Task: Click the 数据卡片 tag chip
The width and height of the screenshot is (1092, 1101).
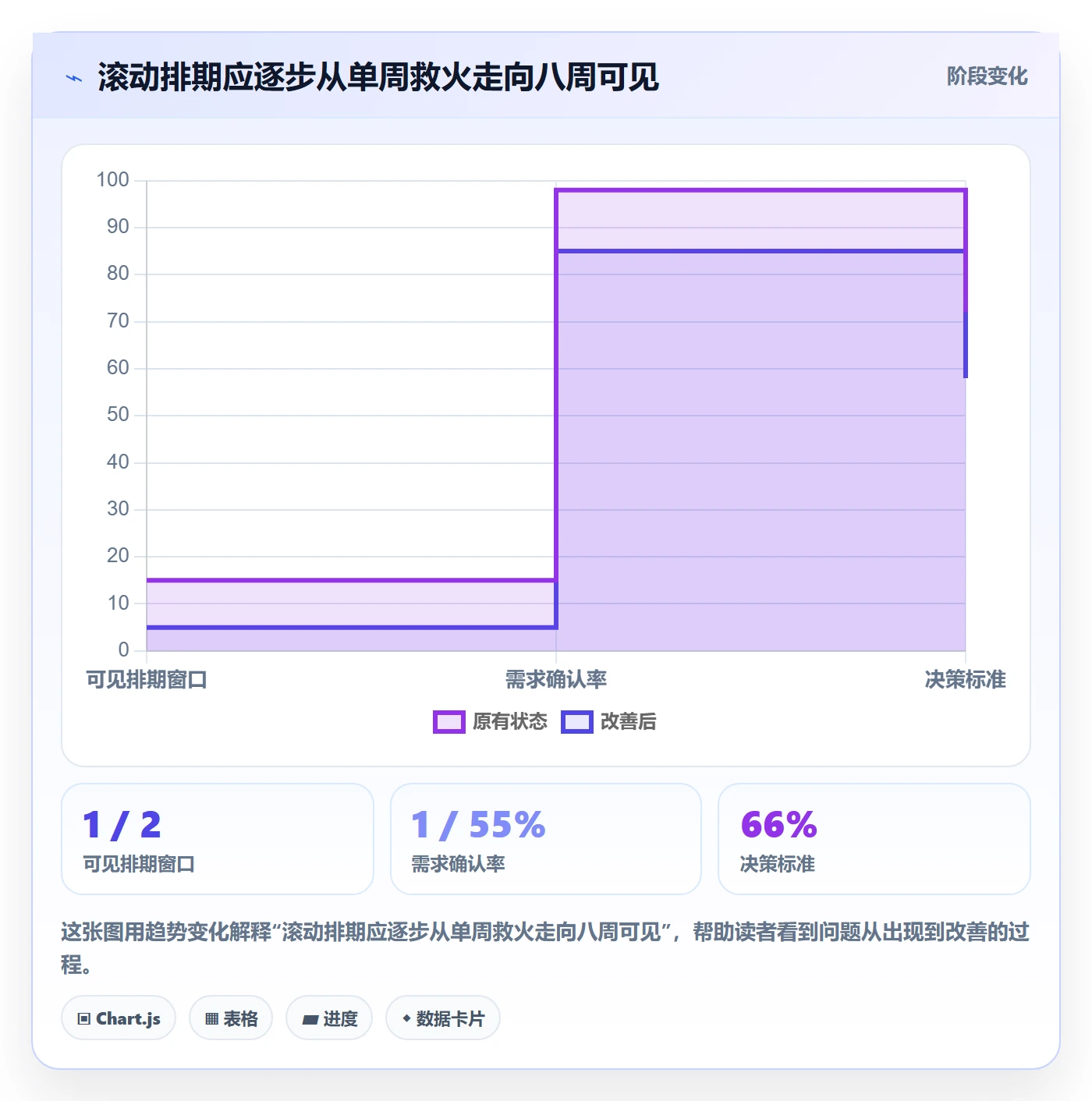Action: click(x=443, y=1018)
